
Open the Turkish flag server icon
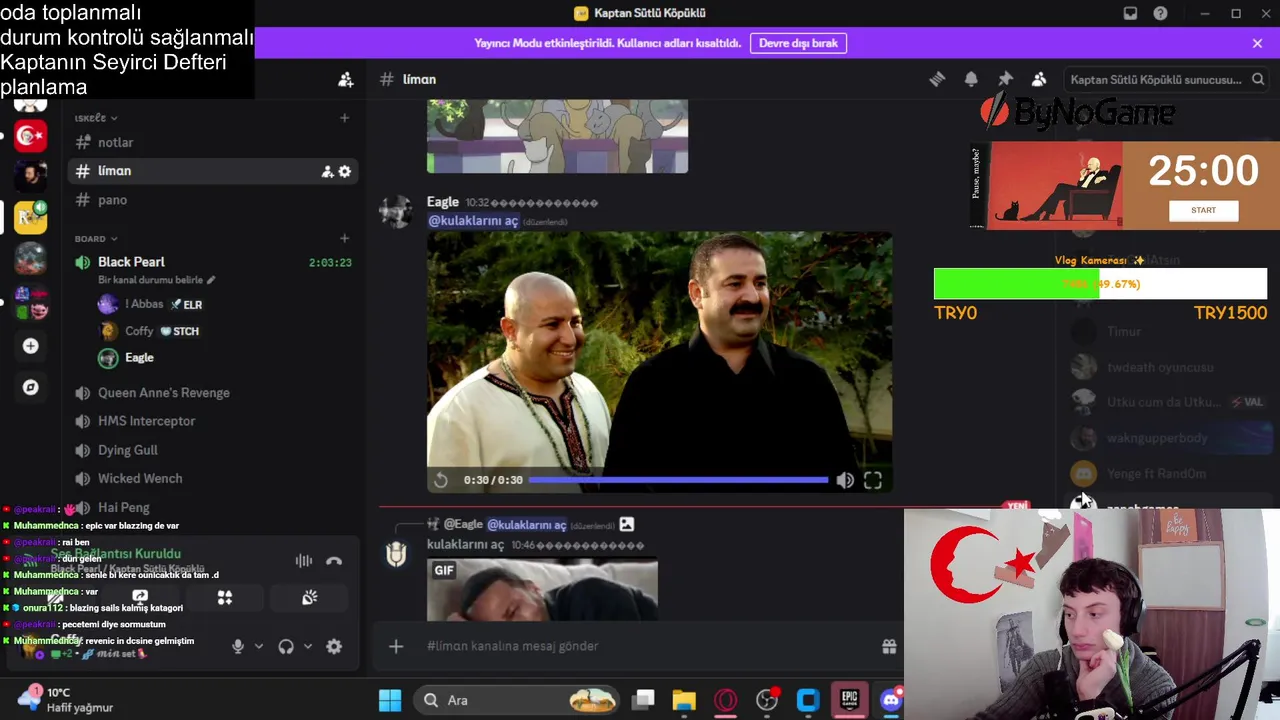(x=31, y=135)
